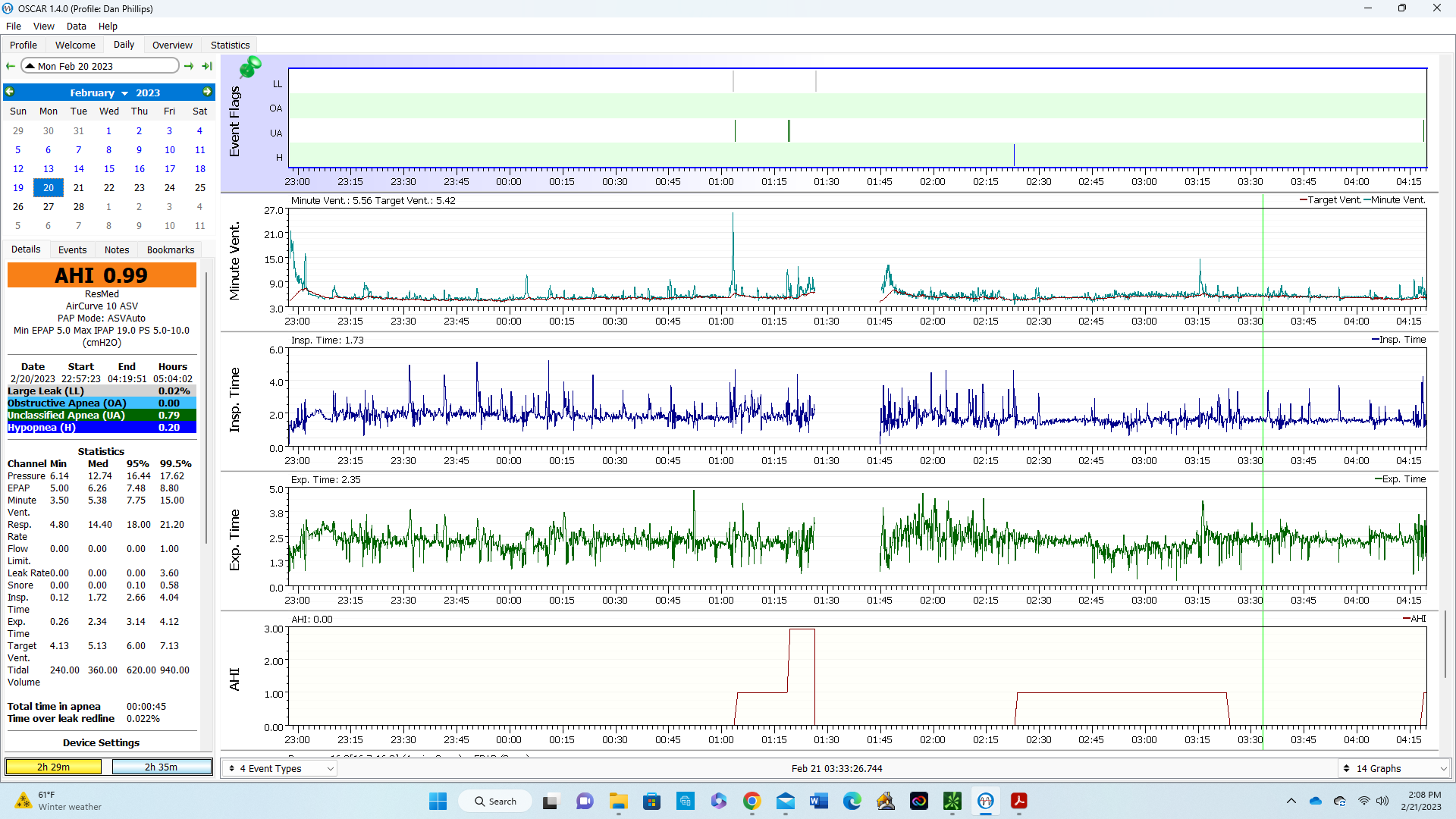Navigate to next month in calendar
Viewport: 1456px width, 819px height.
(207, 92)
